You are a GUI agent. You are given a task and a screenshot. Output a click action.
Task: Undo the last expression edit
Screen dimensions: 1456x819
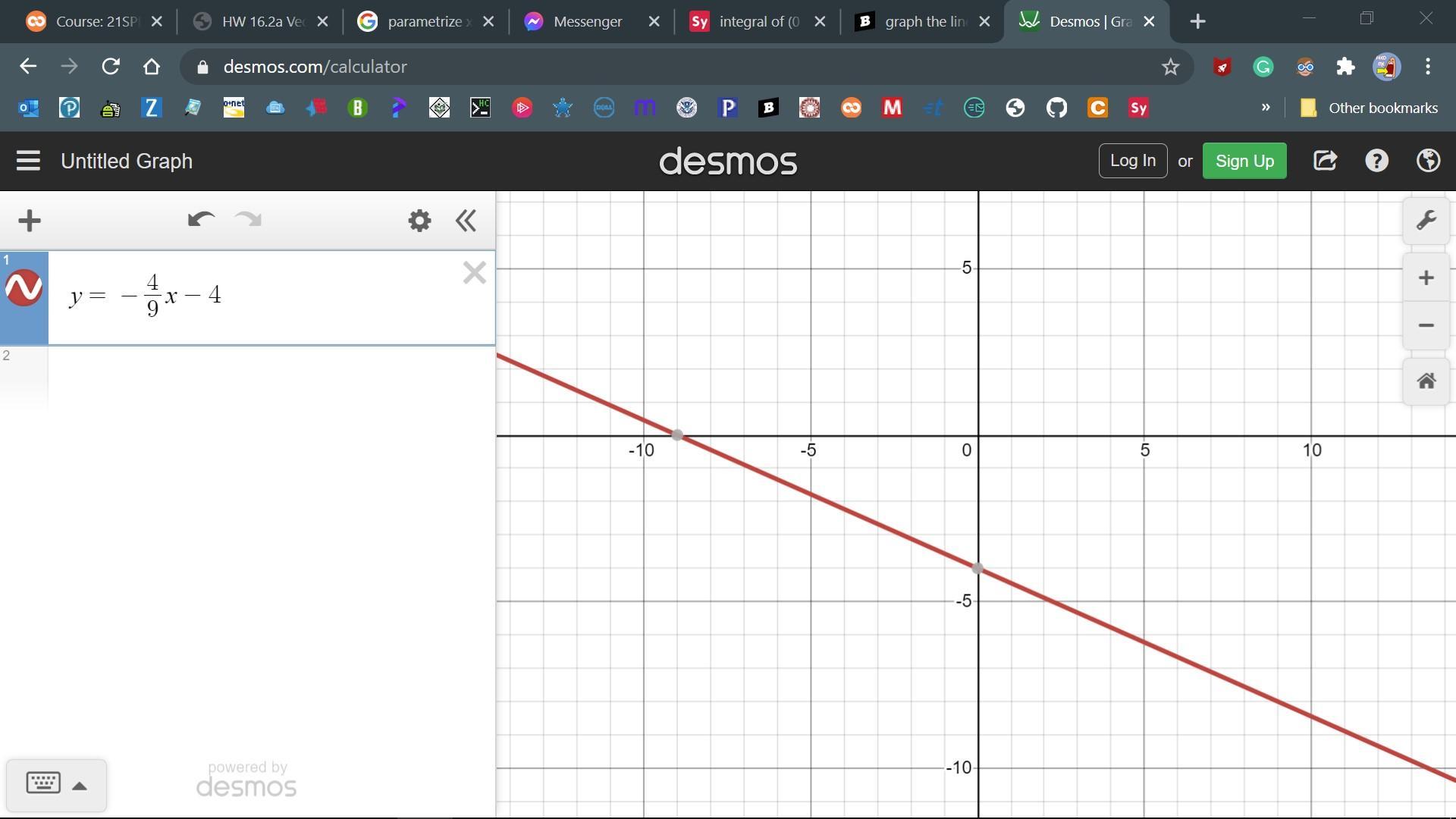(x=201, y=221)
